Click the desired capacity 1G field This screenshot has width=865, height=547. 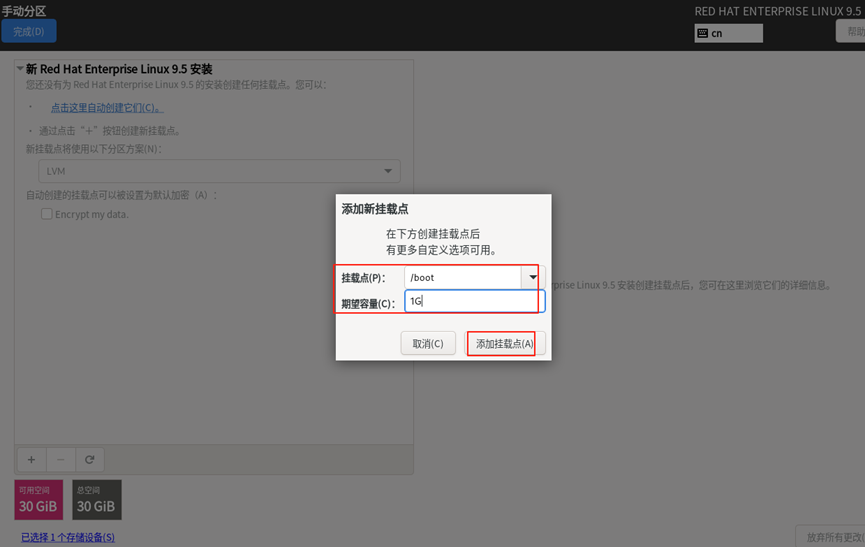coord(475,301)
